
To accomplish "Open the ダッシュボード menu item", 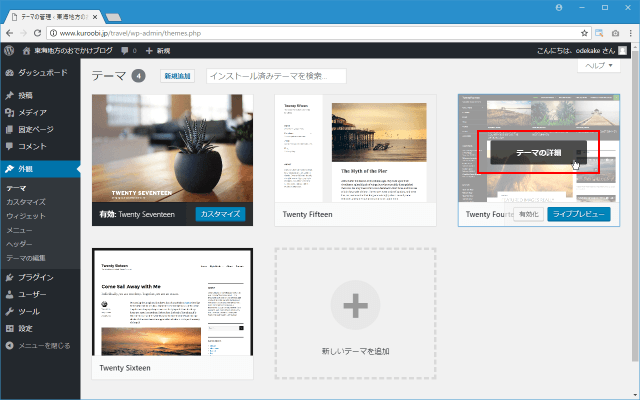I will click(x=42, y=73).
